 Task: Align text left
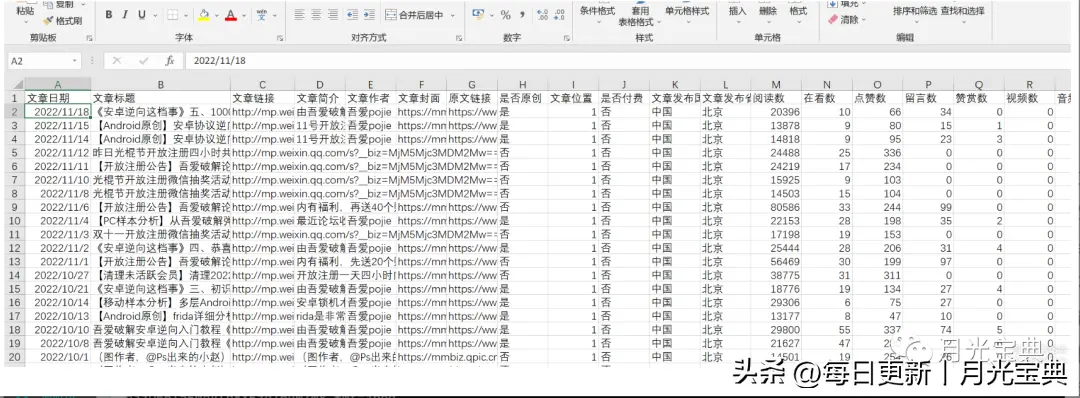click(299, 14)
